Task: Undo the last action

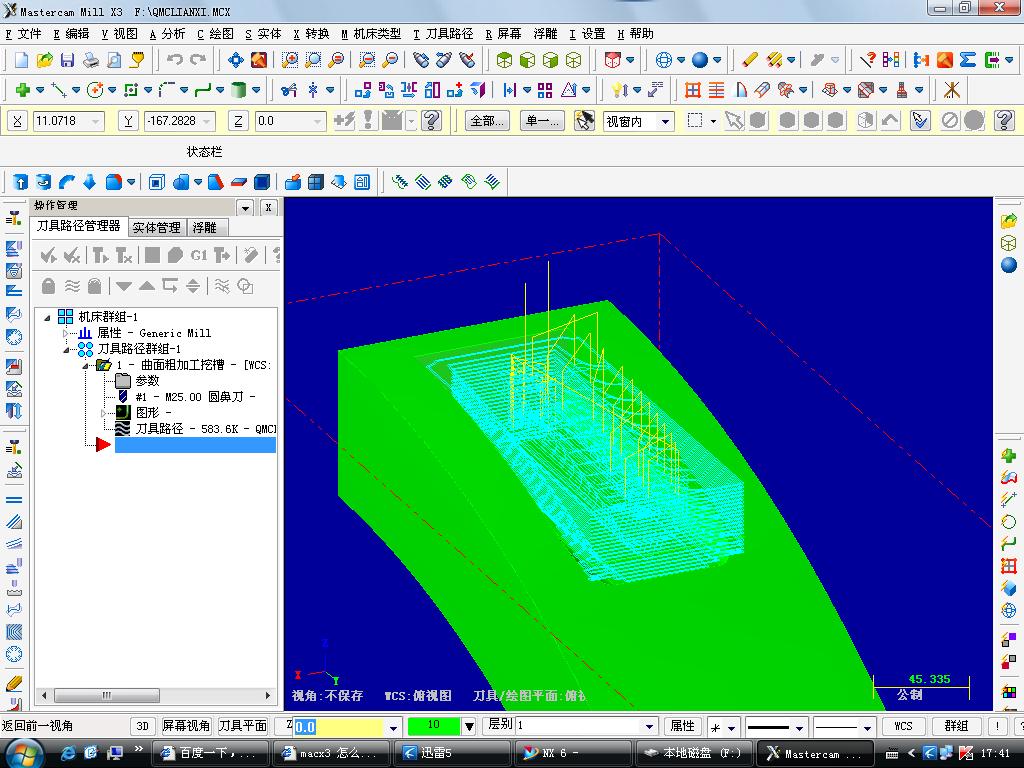Action: coord(174,60)
